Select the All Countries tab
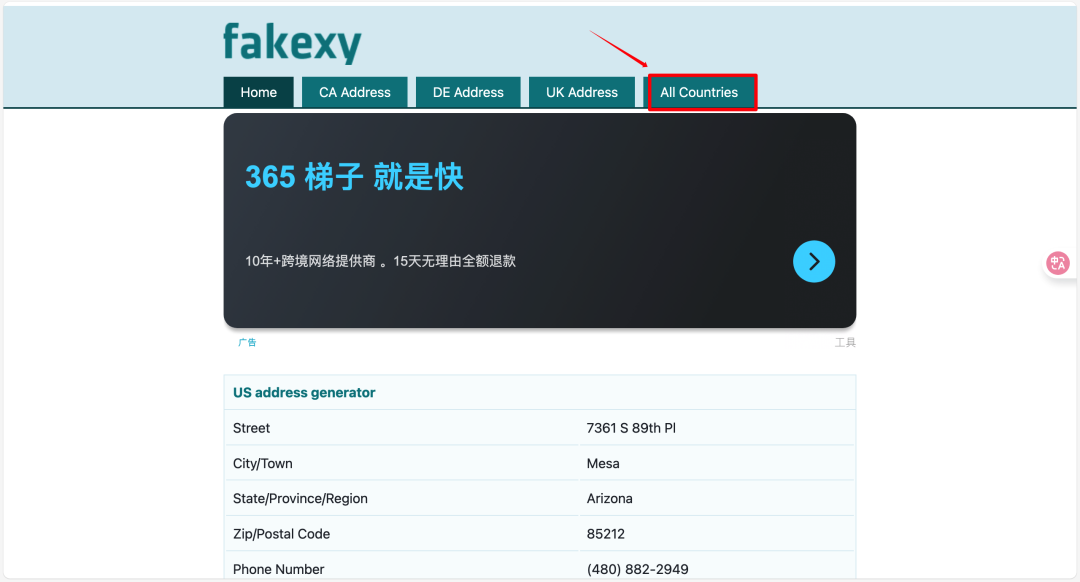 (x=699, y=92)
